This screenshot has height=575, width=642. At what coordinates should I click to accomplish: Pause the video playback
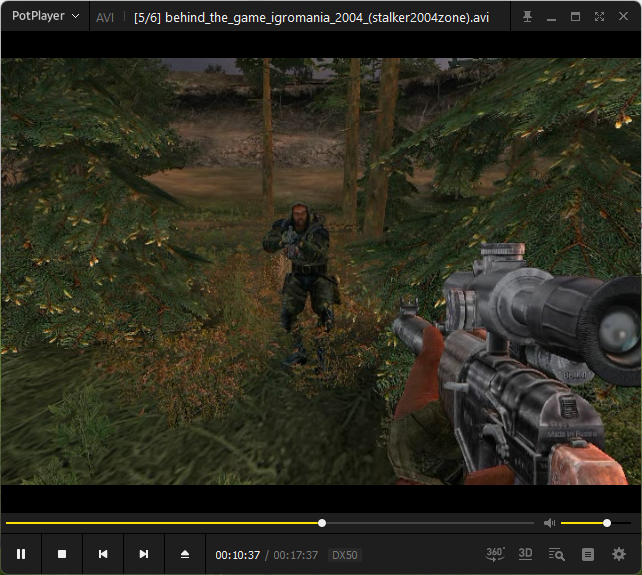click(x=21, y=554)
